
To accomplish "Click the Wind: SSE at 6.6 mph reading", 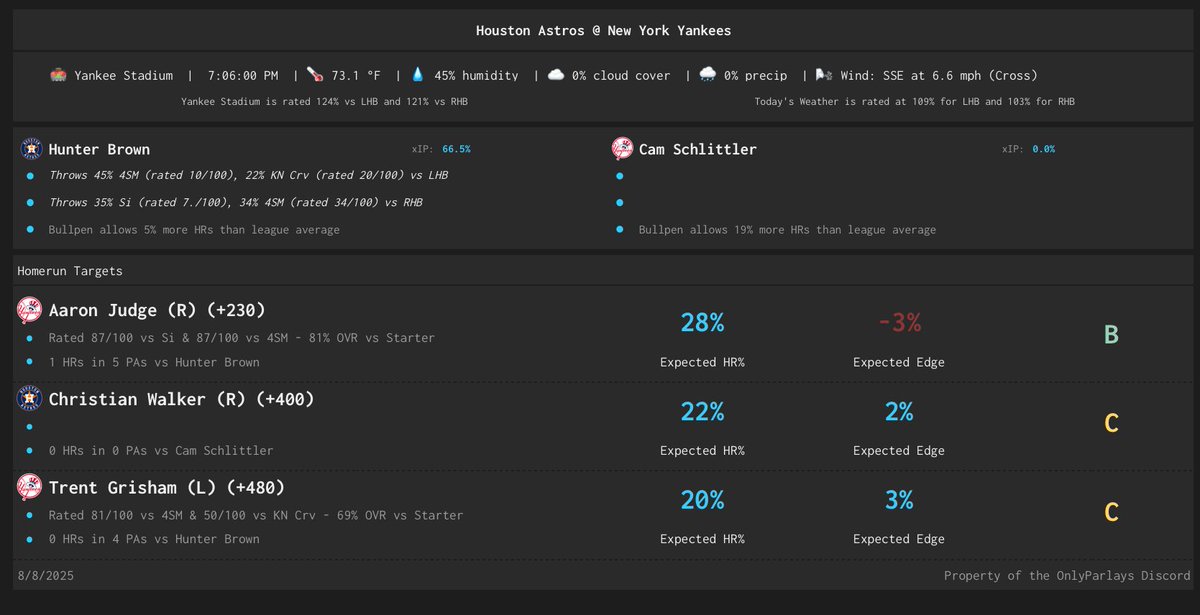I will click(x=939, y=76).
